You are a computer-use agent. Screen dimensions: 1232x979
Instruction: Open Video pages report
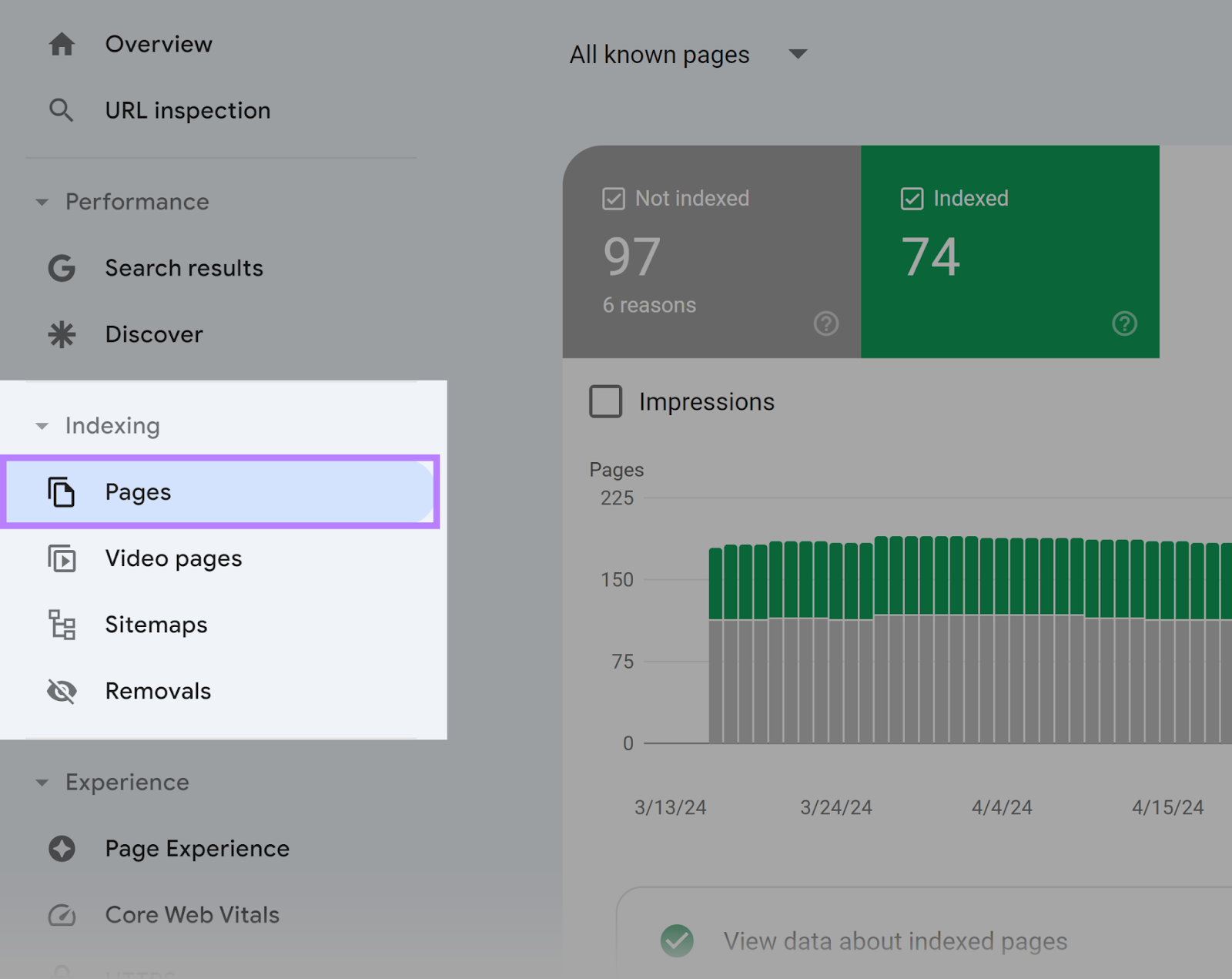point(173,558)
